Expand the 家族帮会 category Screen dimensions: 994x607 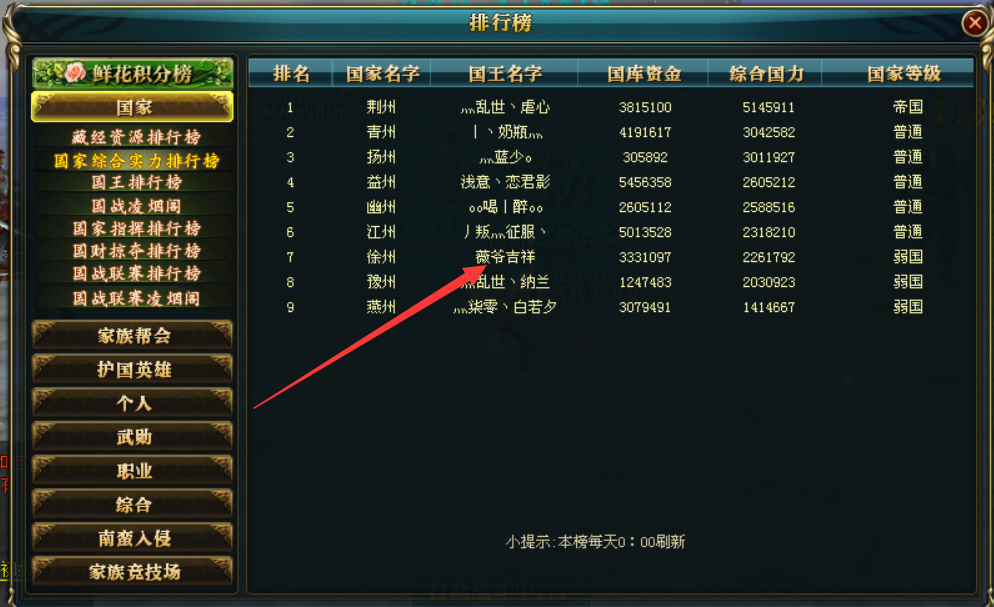(133, 335)
